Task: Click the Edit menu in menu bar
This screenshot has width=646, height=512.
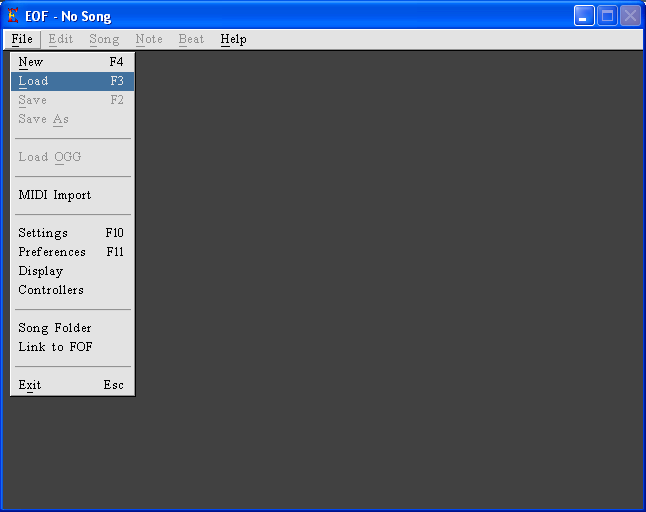Action: coord(61,39)
